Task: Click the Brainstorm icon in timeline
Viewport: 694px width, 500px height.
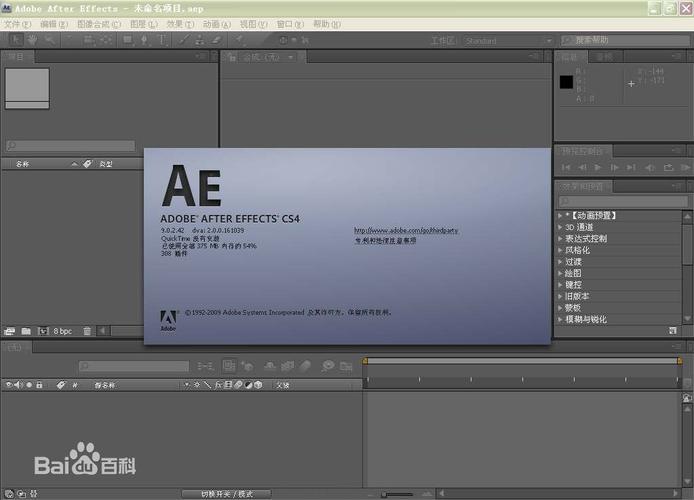Action: click(328, 366)
